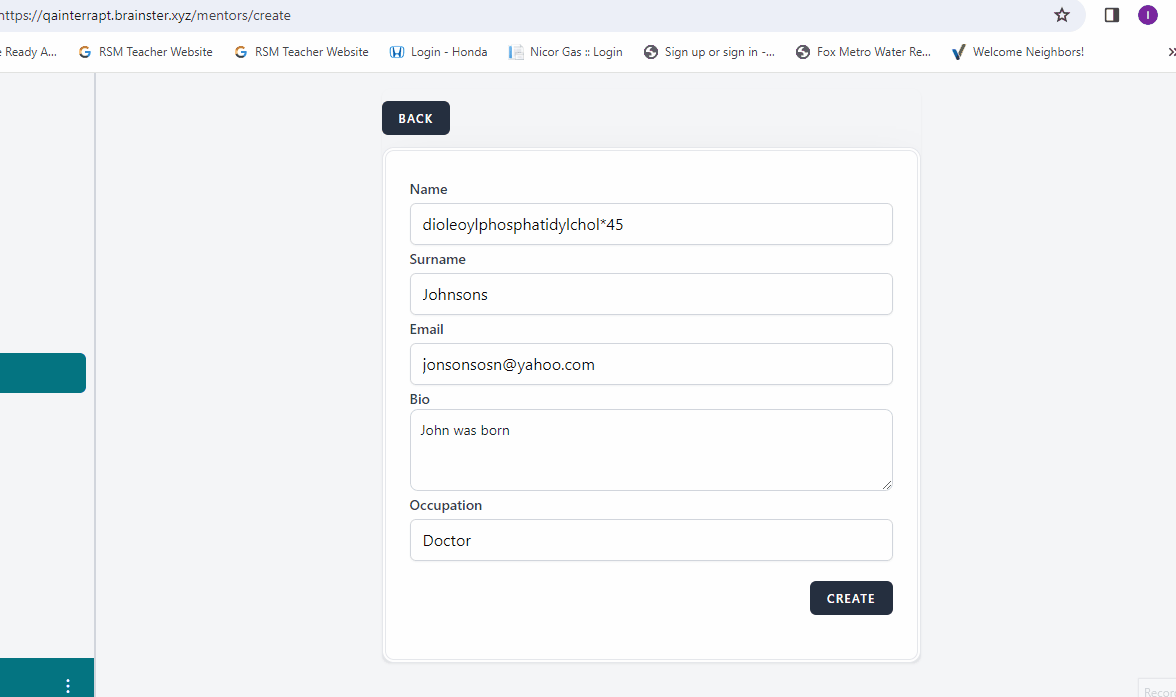Open the purple profile avatar
The image size is (1176, 697).
1147,15
